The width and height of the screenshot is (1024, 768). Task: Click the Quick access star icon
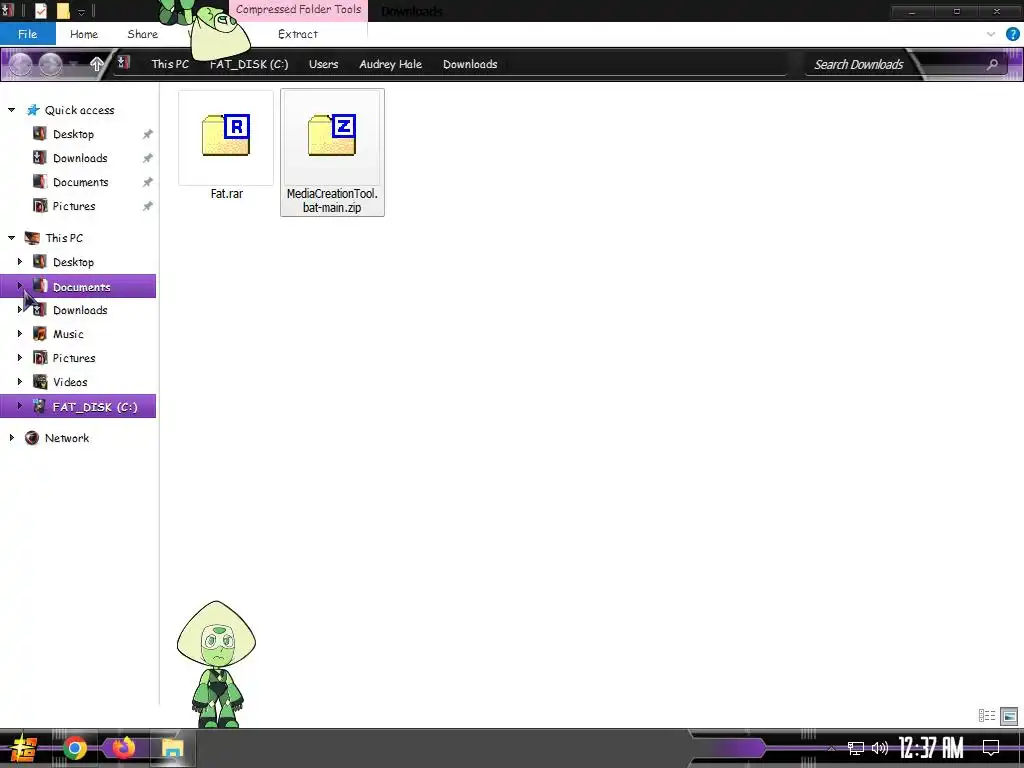(x=33, y=110)
